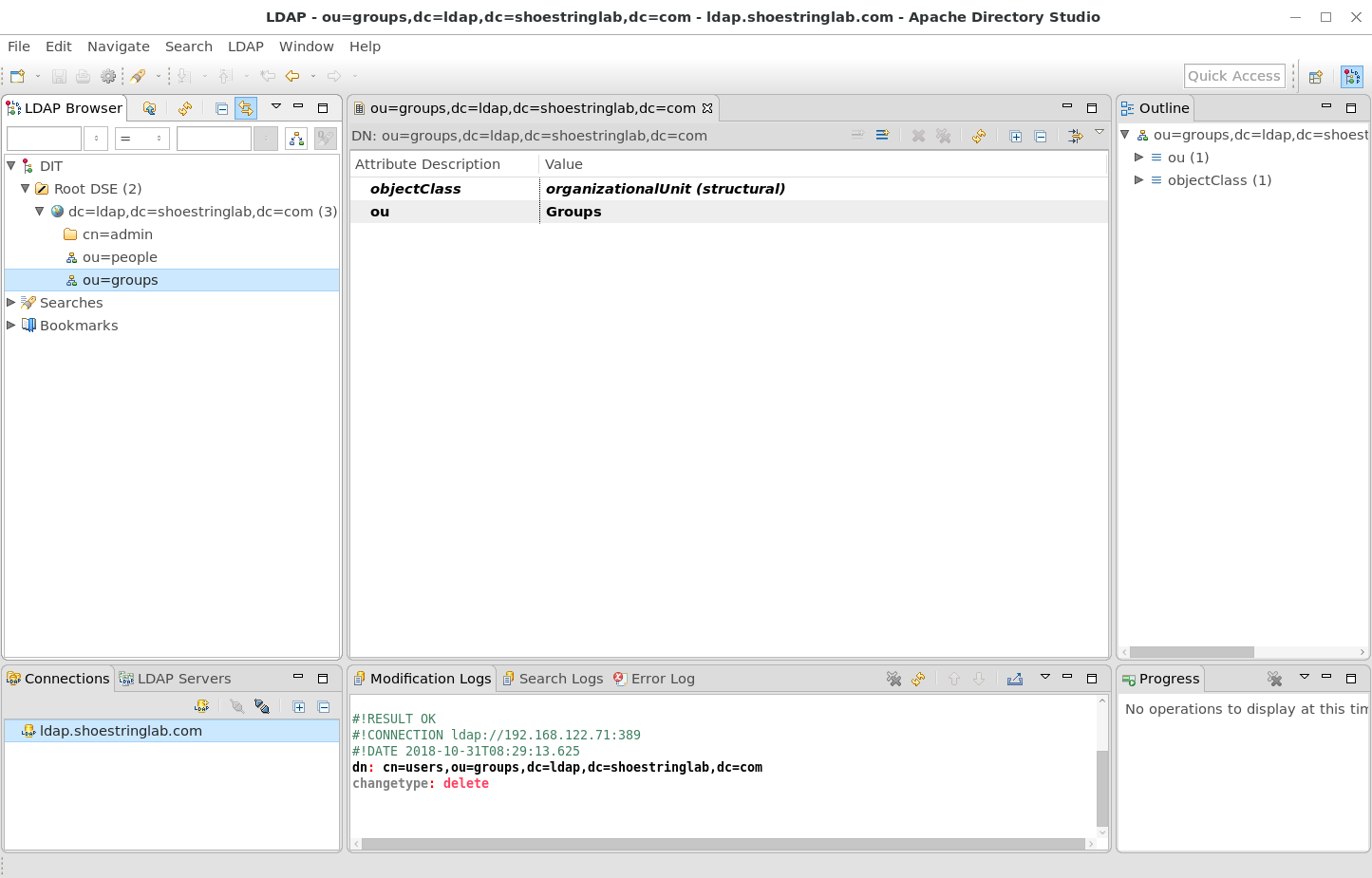Expand objectClass (1) in Outline
1372x878 pixels.
pyautogui.click(x=1139, y=180)
